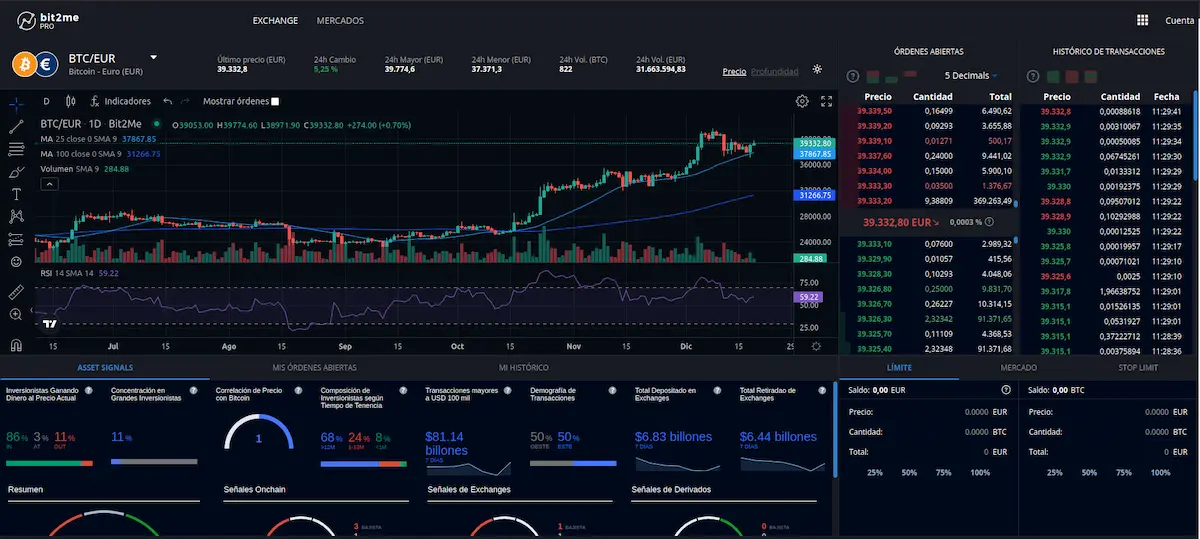Open the Indicadores button
Screen dimensions: 1200x539
click(120, 101)
